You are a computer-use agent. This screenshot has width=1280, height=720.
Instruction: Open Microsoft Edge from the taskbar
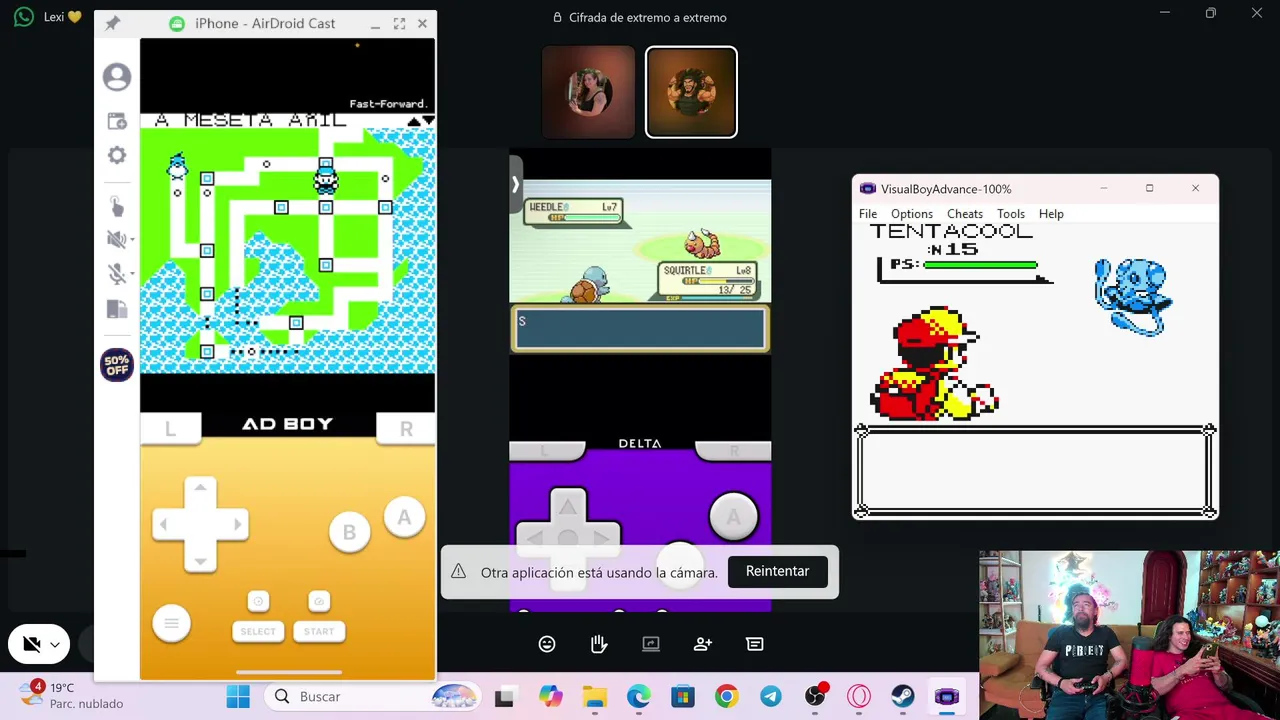point(639,697)
